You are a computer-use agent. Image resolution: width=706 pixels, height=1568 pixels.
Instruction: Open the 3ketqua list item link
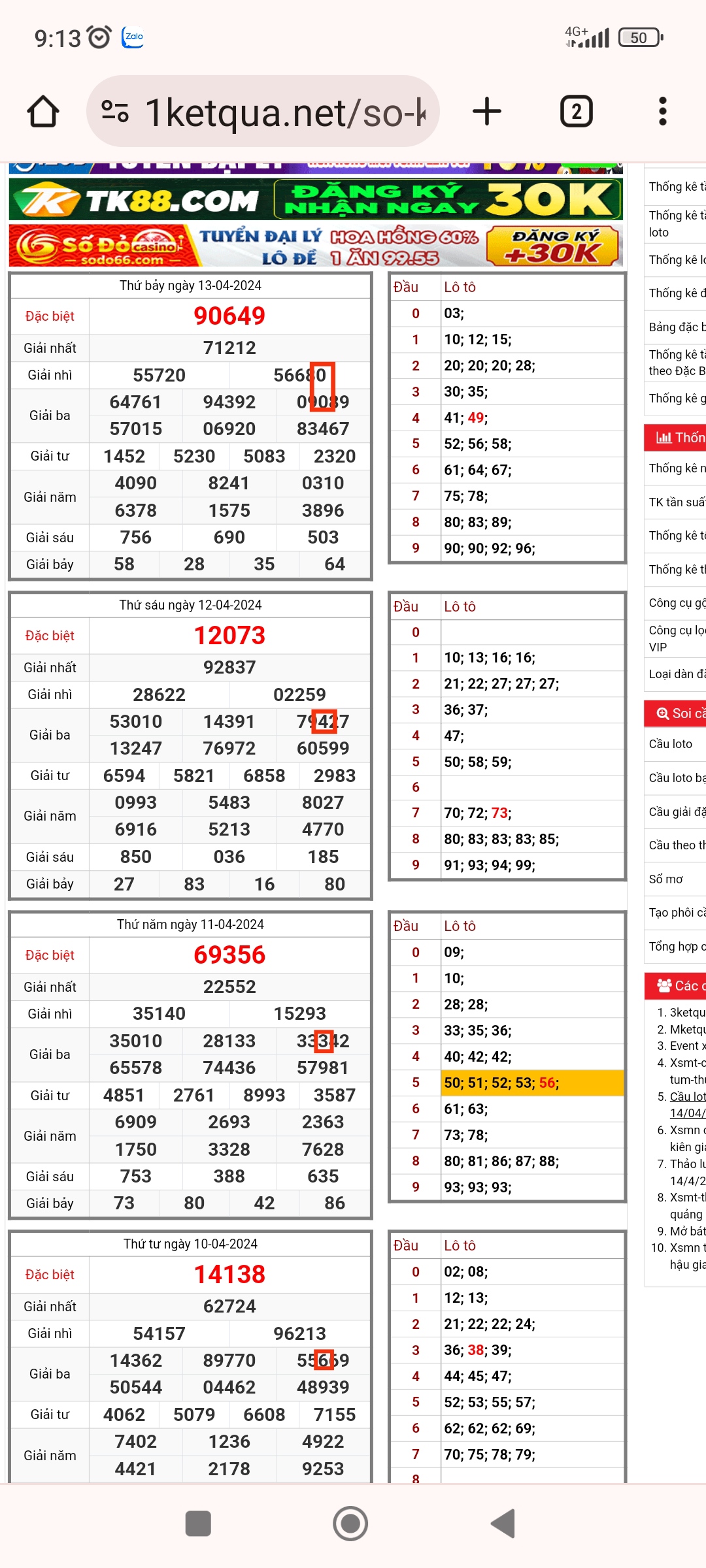[x=687, y=1012]
